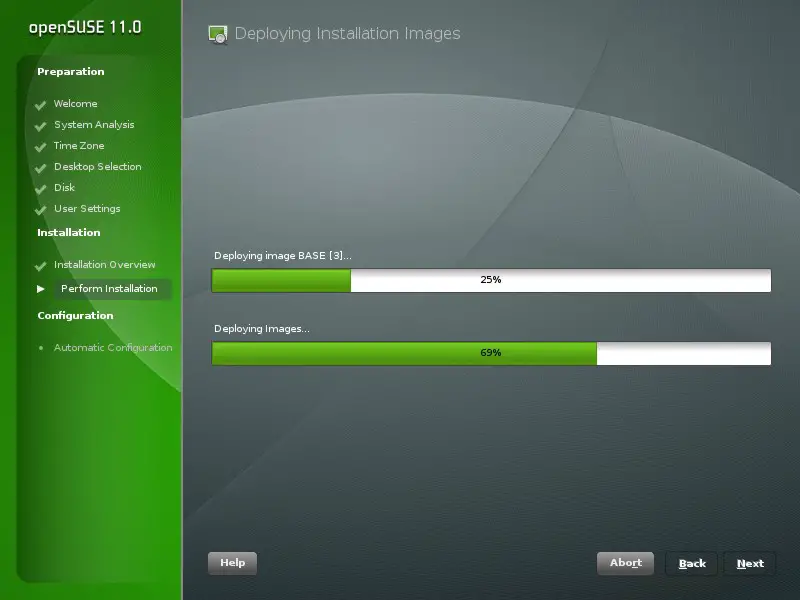The height and width of the screenshot is (600, 800).
Task: Proceed with the Next button
Action: [750, 563]
